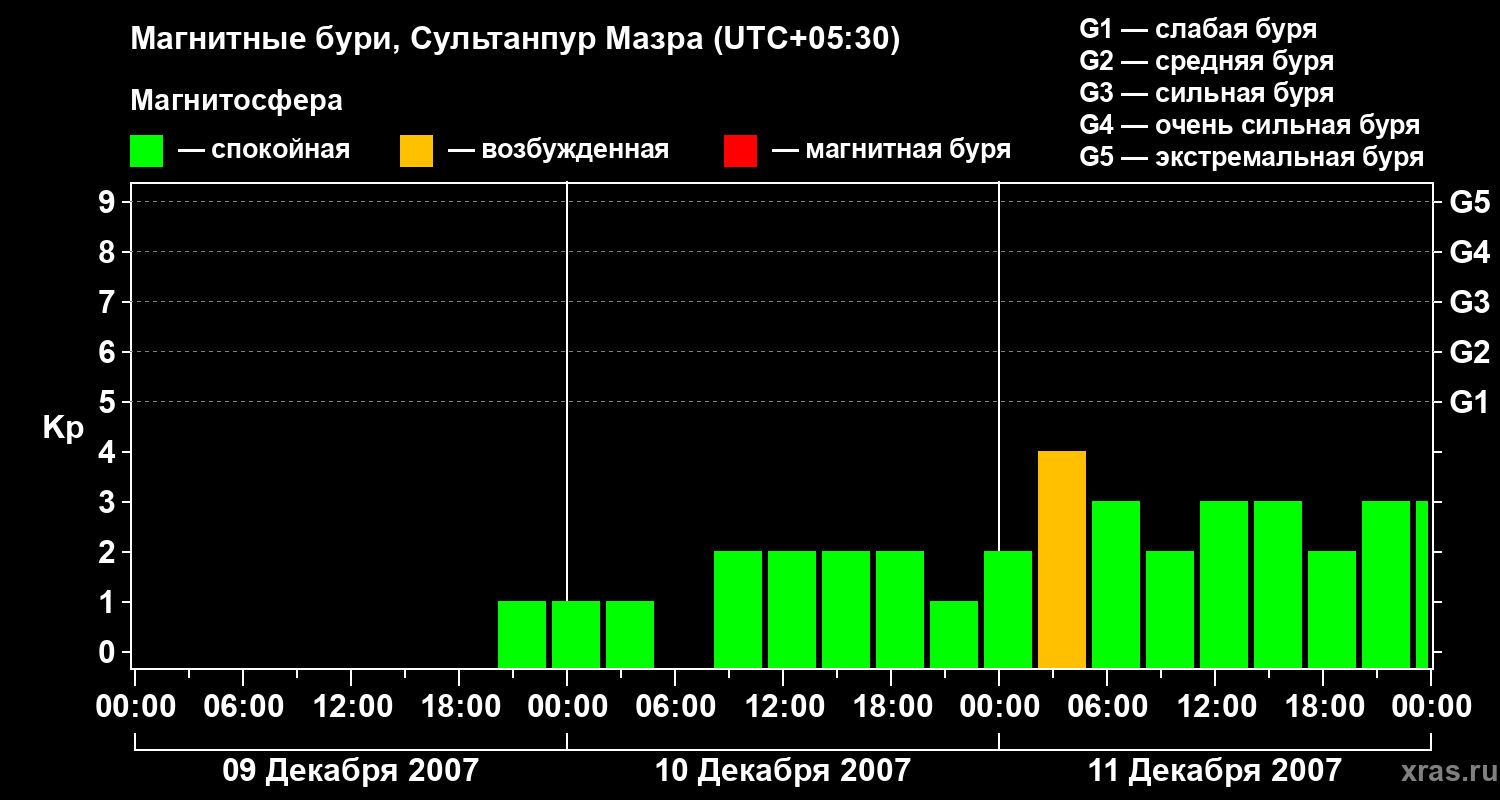Click the «G5 — экстремальная буря» legend line
Viewport: 1500px width, 800px height.
(x=1252, y=157)
